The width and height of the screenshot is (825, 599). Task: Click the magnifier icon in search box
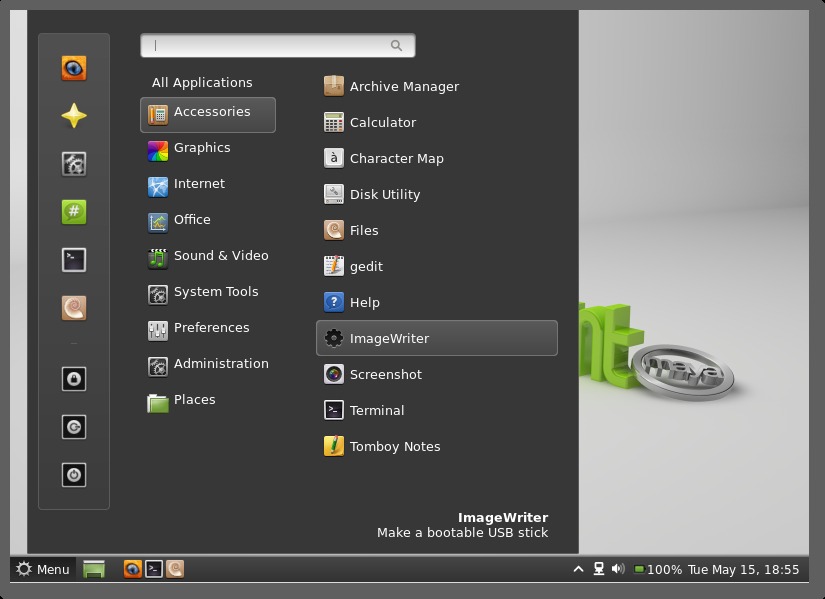pos(396,46)
